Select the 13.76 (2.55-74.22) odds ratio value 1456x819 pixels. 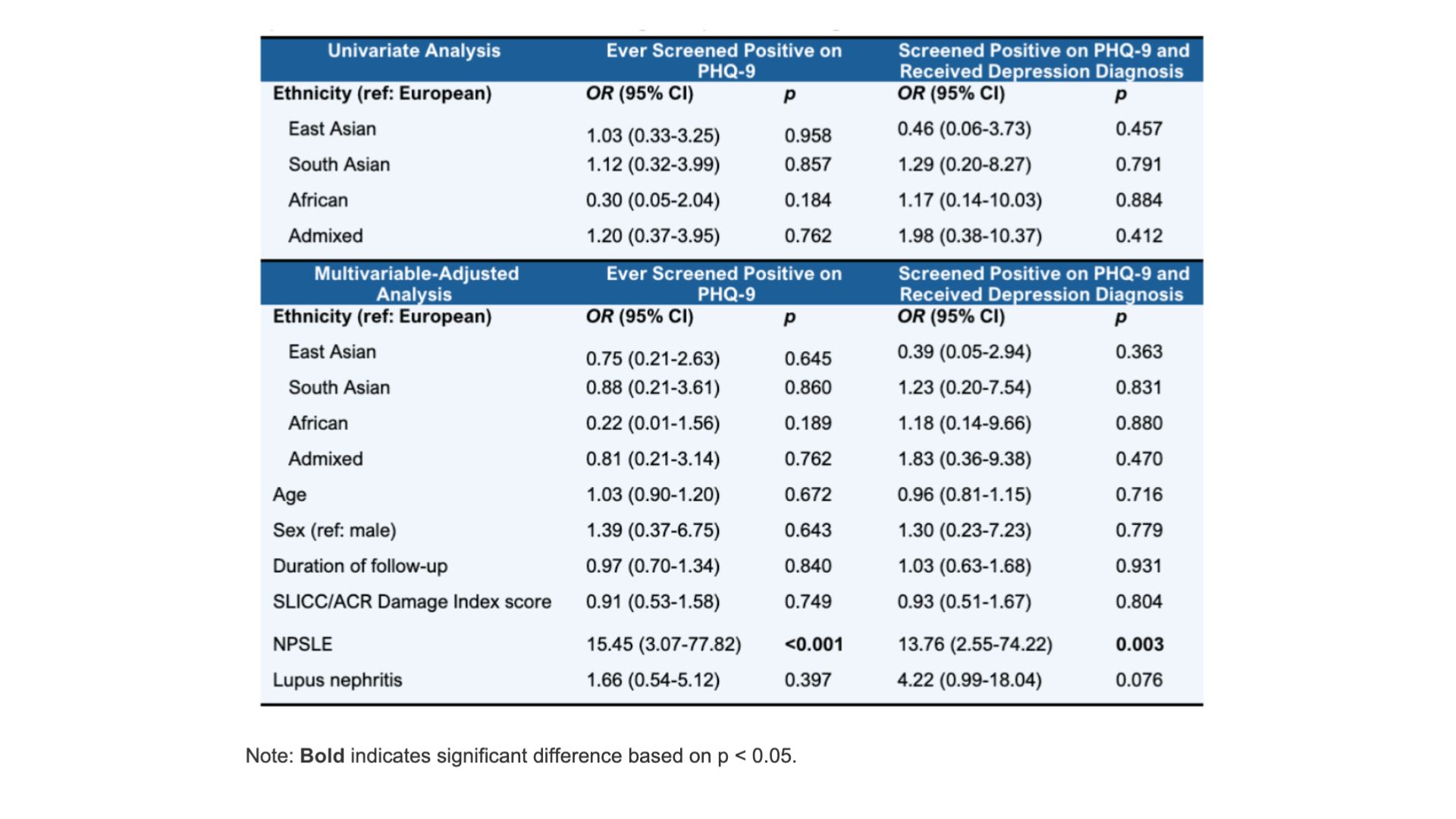[x=974, y=644]
